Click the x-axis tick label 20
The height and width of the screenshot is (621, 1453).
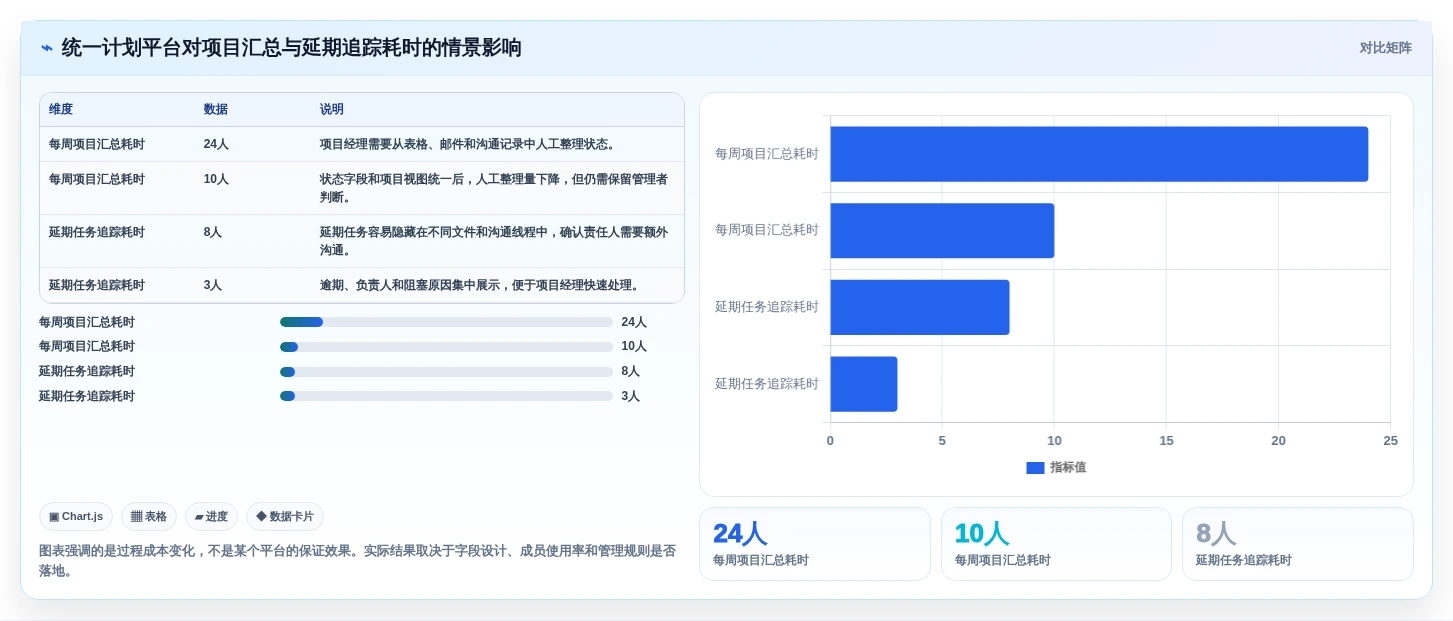1278,441
